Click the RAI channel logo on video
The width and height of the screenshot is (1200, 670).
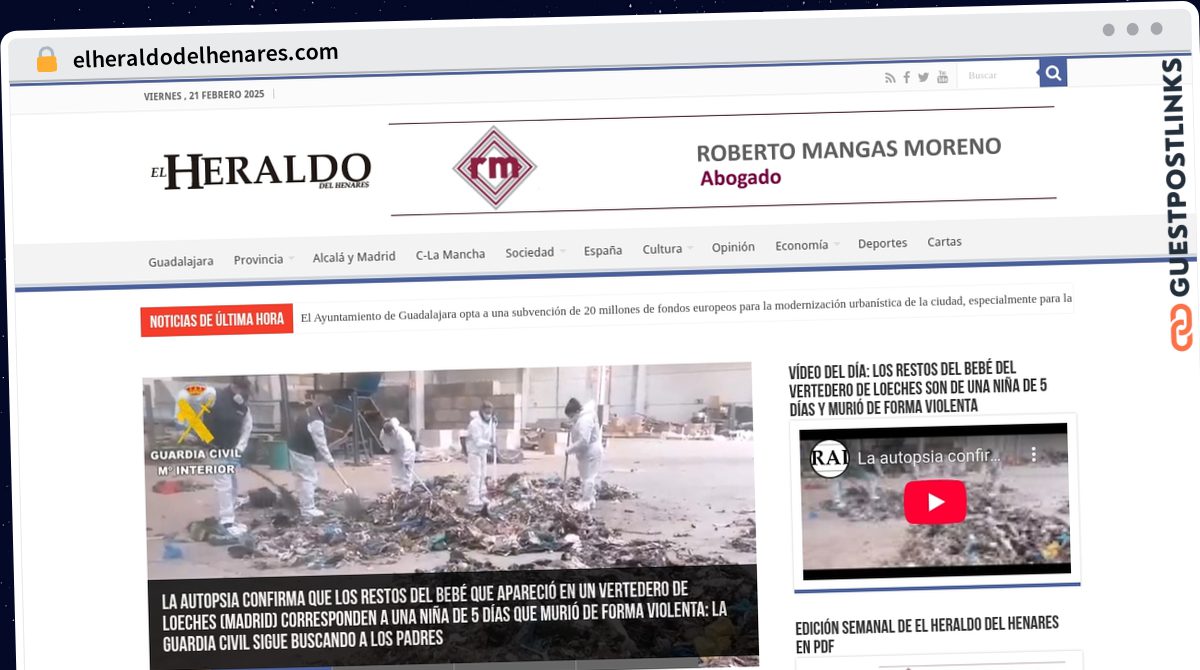point(830,458)
